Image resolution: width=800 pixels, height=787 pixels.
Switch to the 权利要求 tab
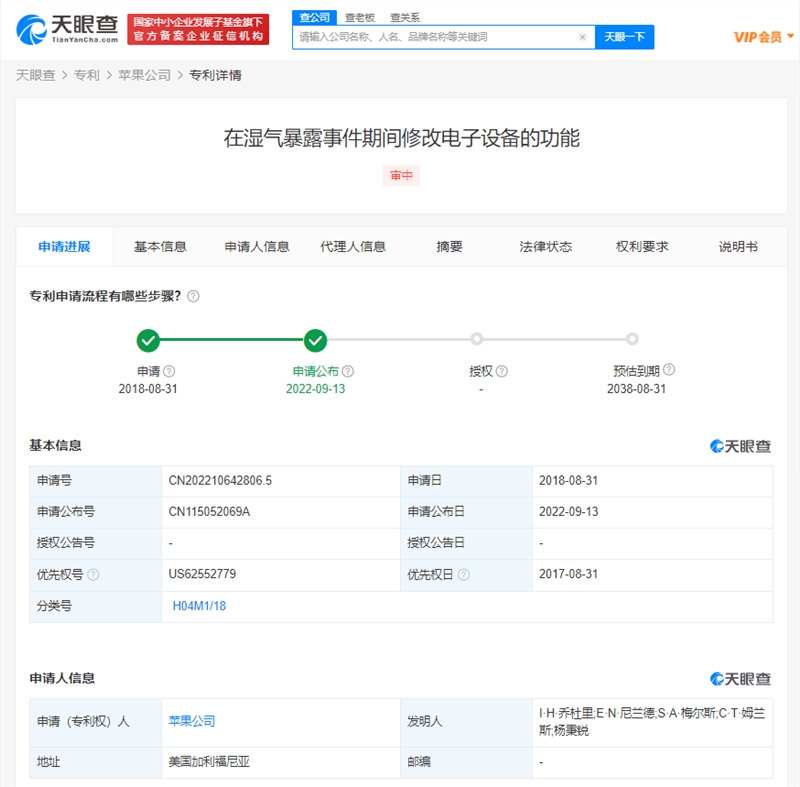(x=642, y=247)
